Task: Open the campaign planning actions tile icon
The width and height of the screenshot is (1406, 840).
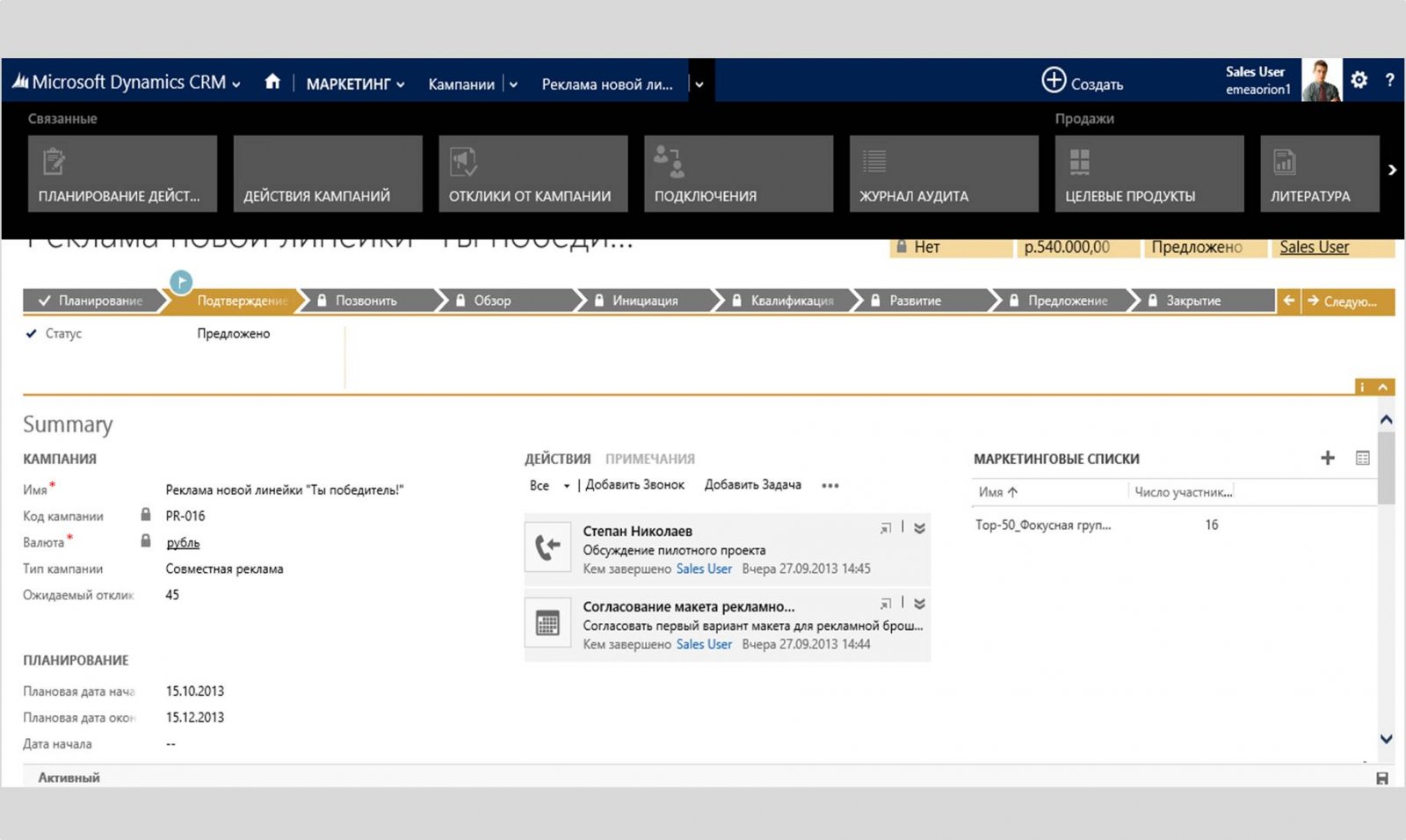Action: pos(54,161)
